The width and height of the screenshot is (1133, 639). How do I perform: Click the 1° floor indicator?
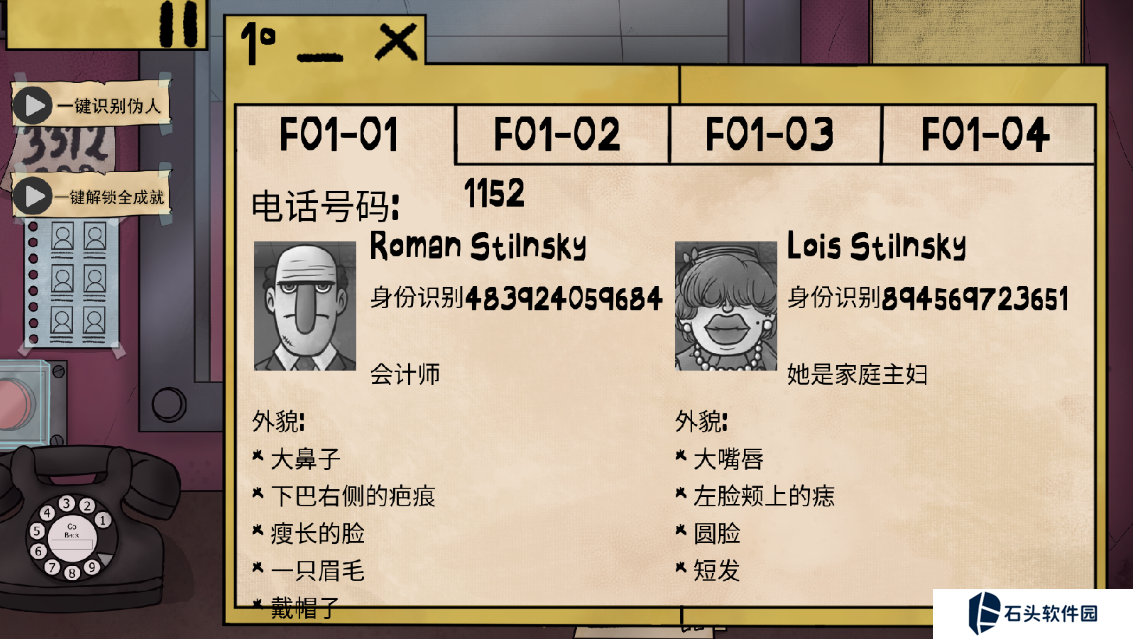(x=258, y=43)
